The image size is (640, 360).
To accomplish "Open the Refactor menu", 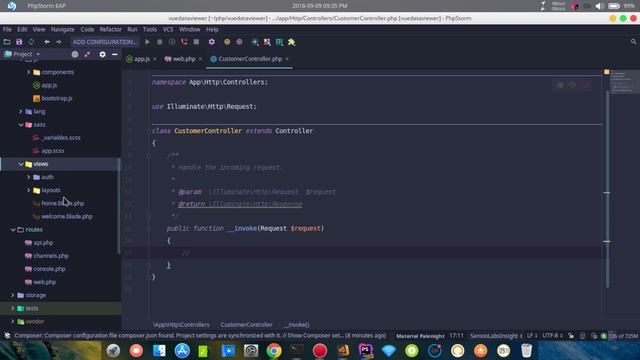I will tap(111, 29).
